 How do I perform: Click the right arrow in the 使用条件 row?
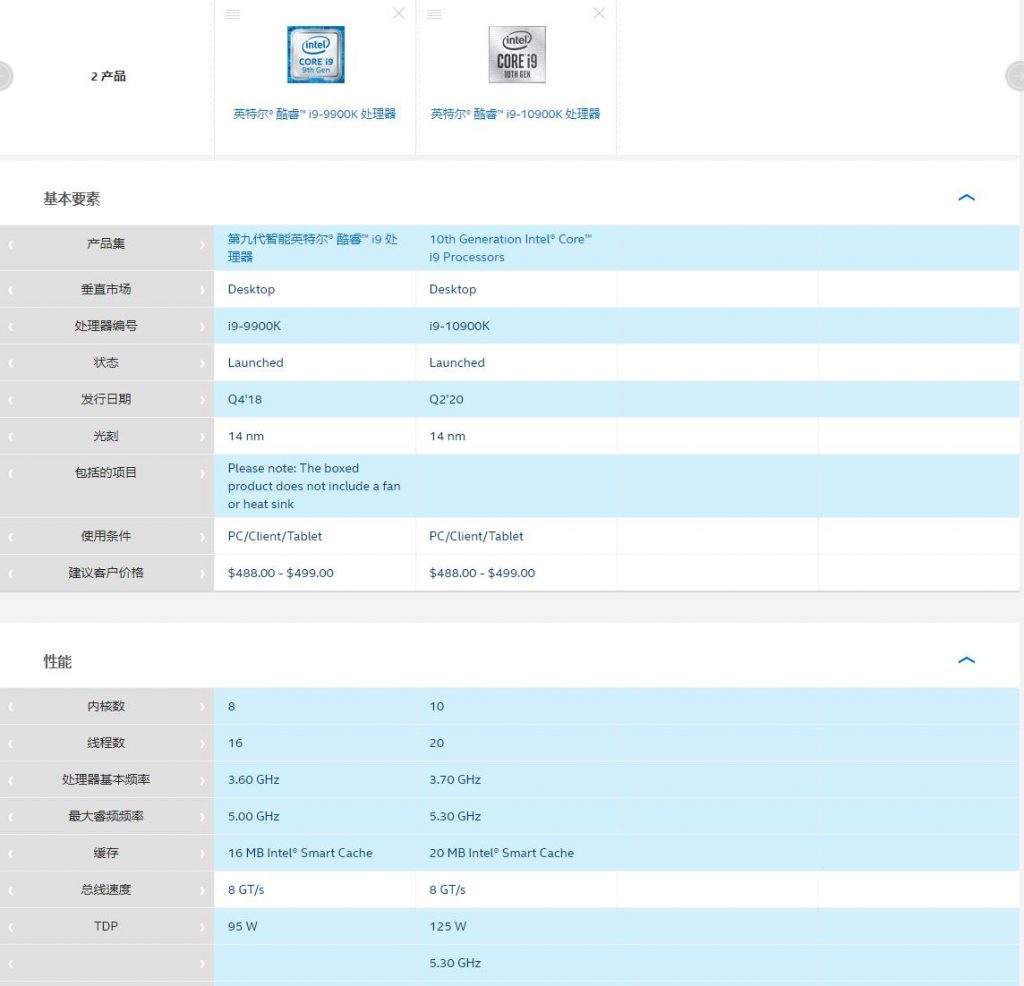(x=202, y=537)
